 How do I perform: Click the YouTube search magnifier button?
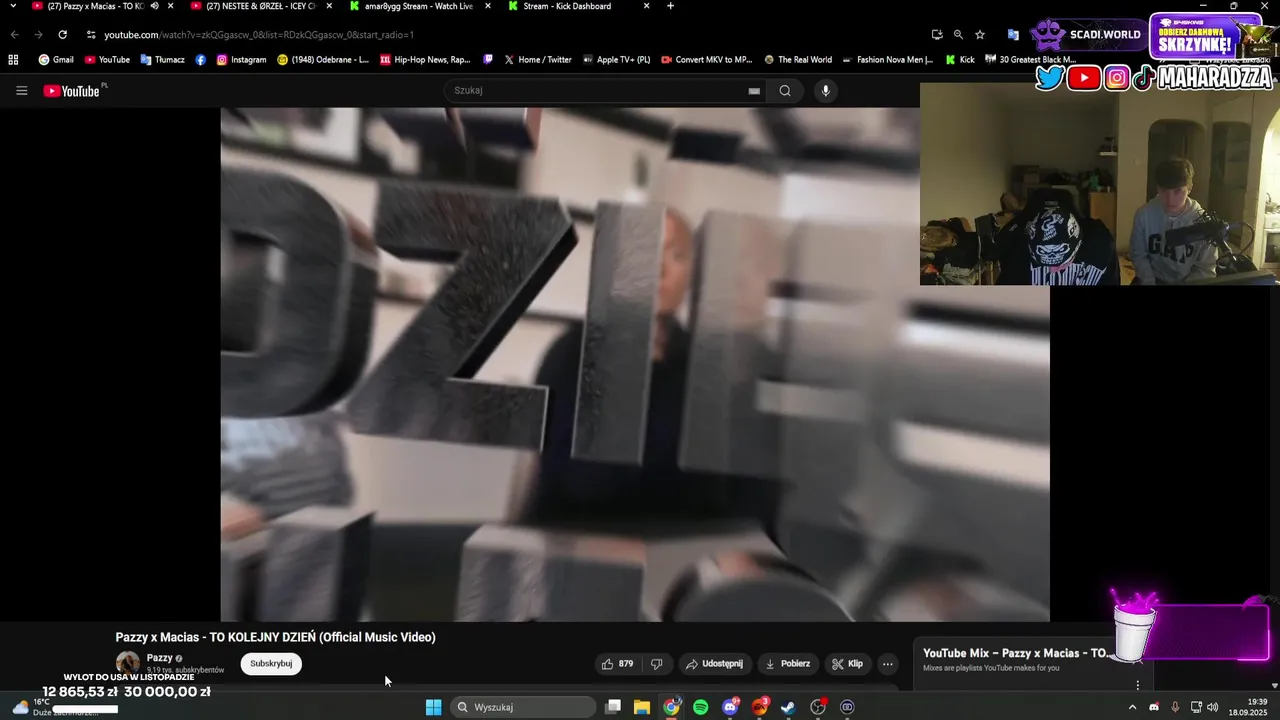[785, 91]
